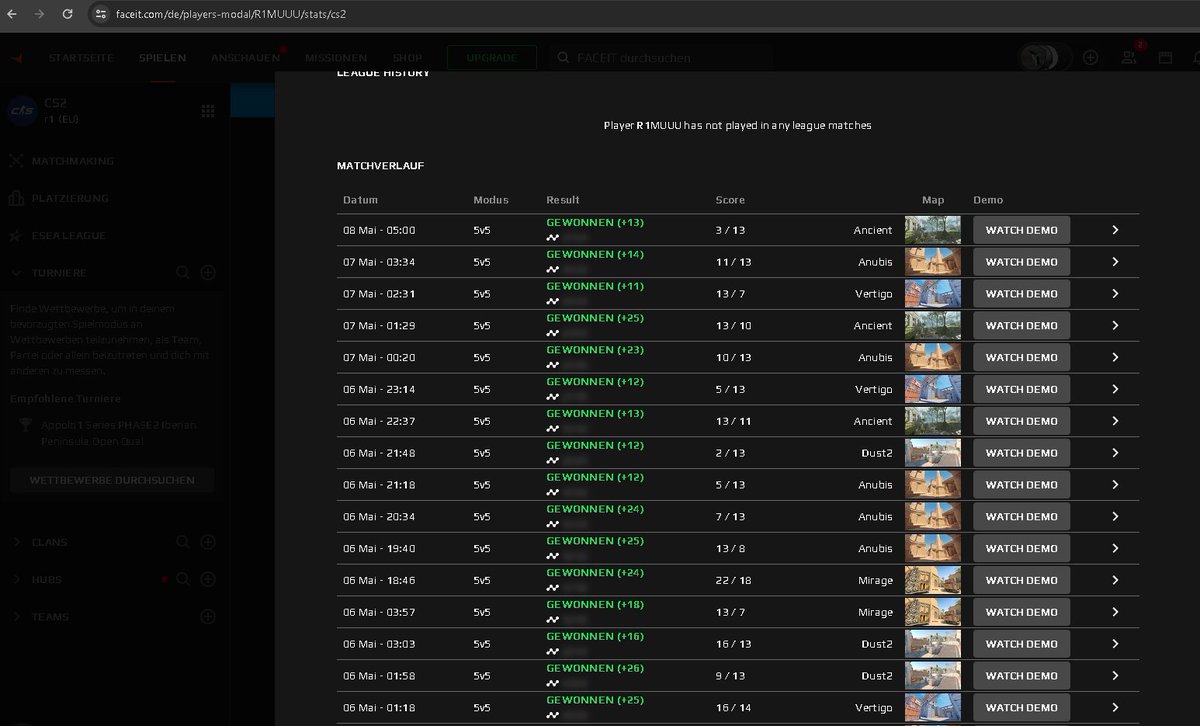
Task: Click the browser back arrow
Action: pos(11,14)
